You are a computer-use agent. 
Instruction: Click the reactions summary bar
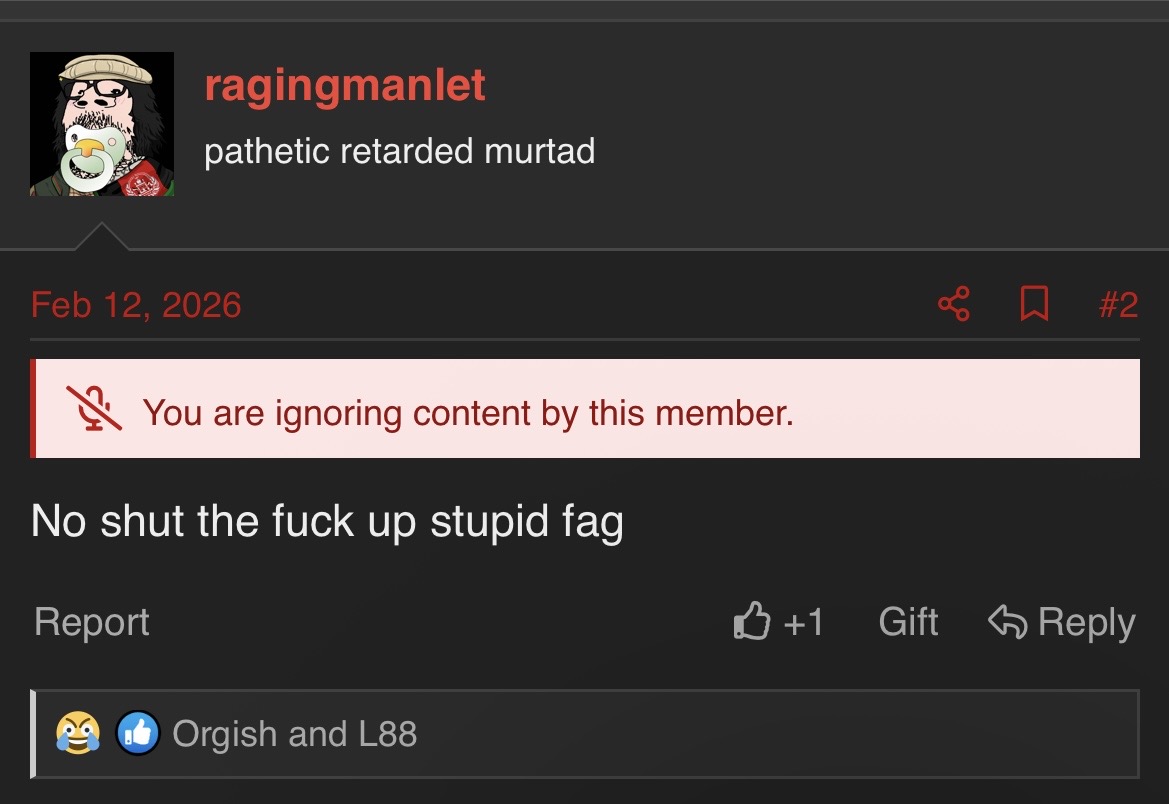pos(584,734)
